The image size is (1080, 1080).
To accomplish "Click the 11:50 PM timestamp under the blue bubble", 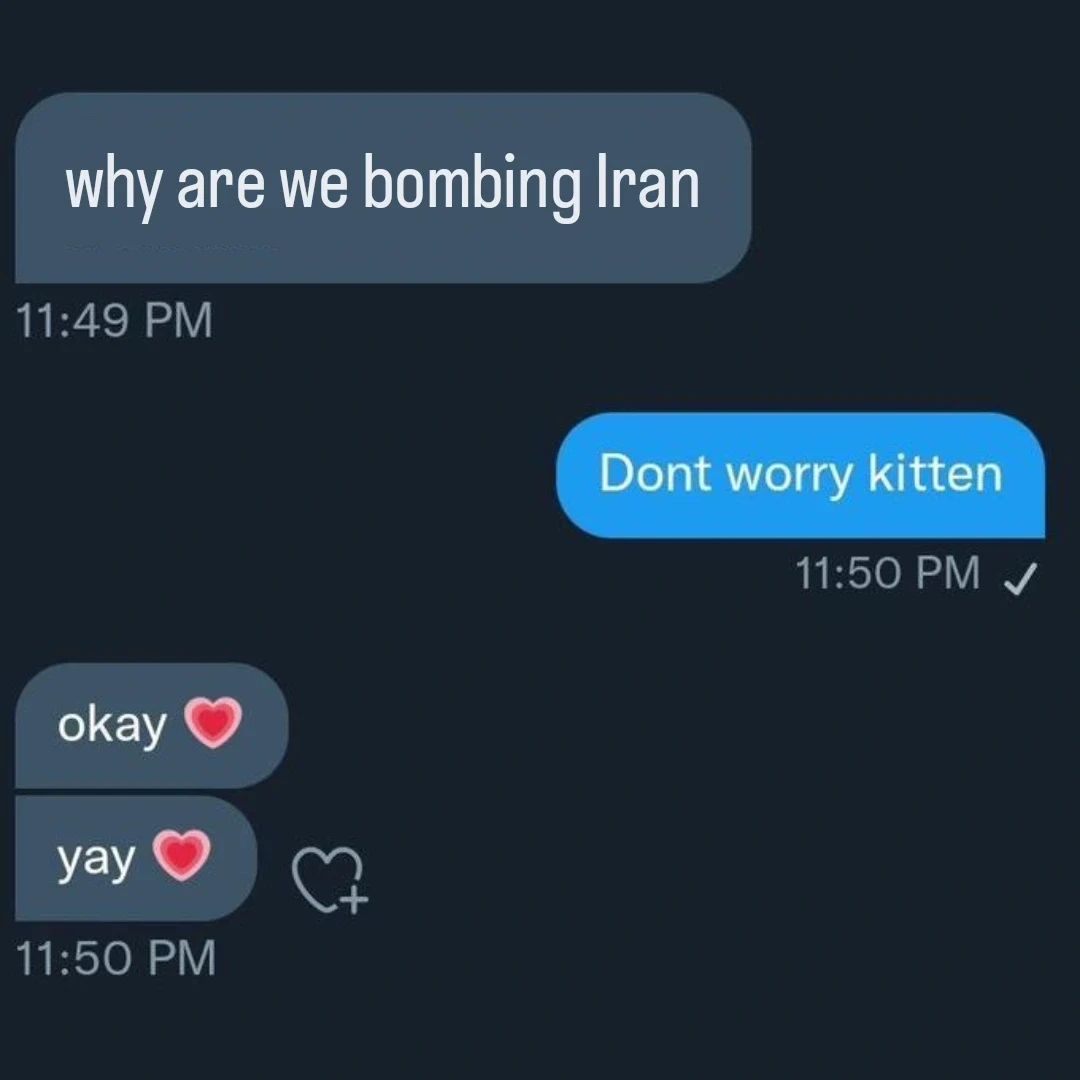I will tap(887, 573).
